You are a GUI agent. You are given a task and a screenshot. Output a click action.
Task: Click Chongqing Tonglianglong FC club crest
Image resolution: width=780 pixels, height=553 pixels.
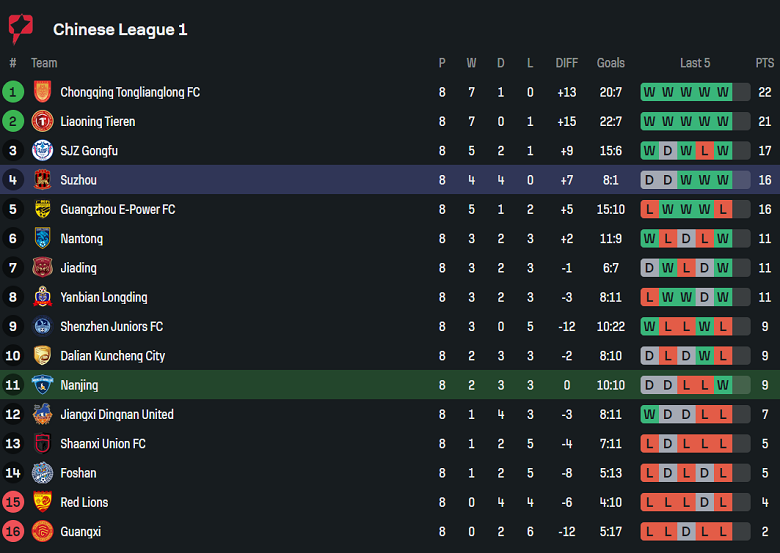[42, 92]
